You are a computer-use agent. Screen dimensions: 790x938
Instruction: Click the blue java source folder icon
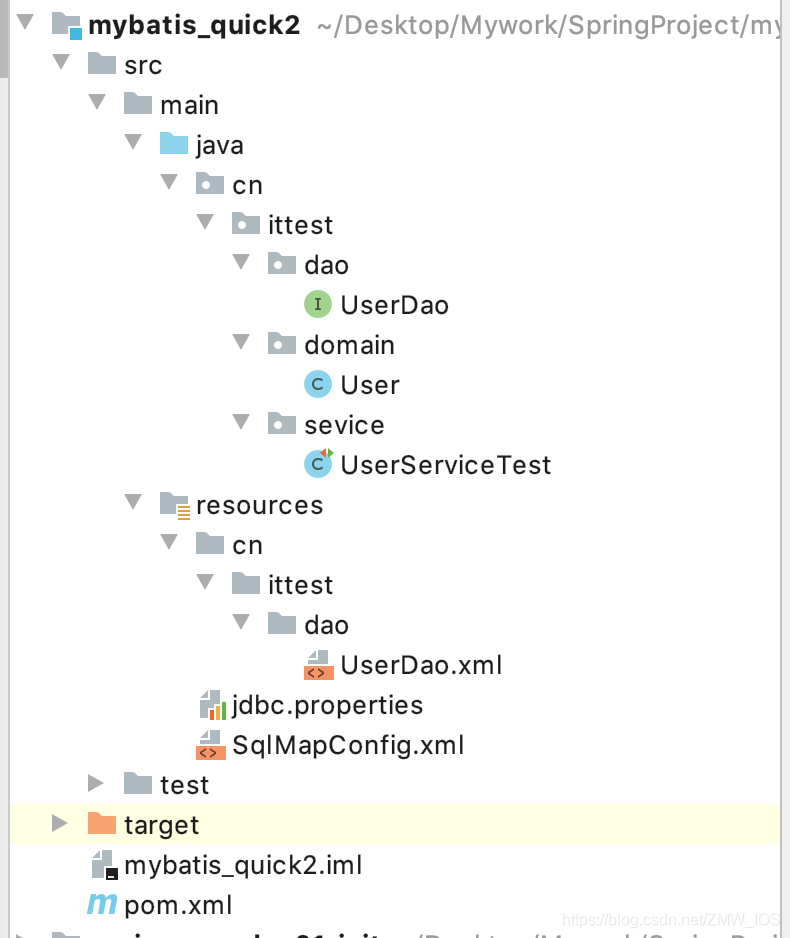(174, 144)
